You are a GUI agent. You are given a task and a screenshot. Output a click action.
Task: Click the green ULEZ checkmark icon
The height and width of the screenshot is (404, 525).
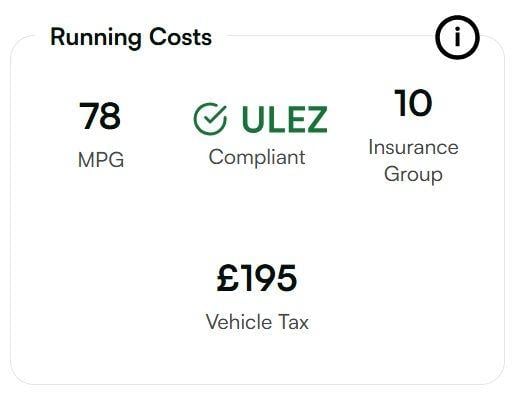click(210, 119)
